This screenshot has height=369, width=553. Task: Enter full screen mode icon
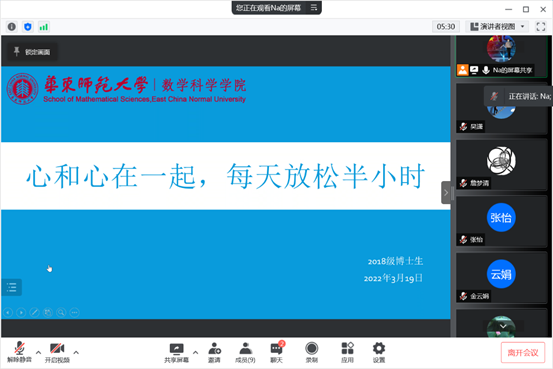[541, 27]
